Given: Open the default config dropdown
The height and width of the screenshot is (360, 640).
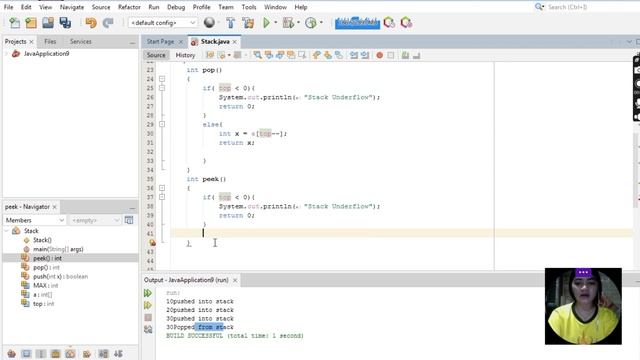Looking at the screenshot, I should (x=162, y=23).
